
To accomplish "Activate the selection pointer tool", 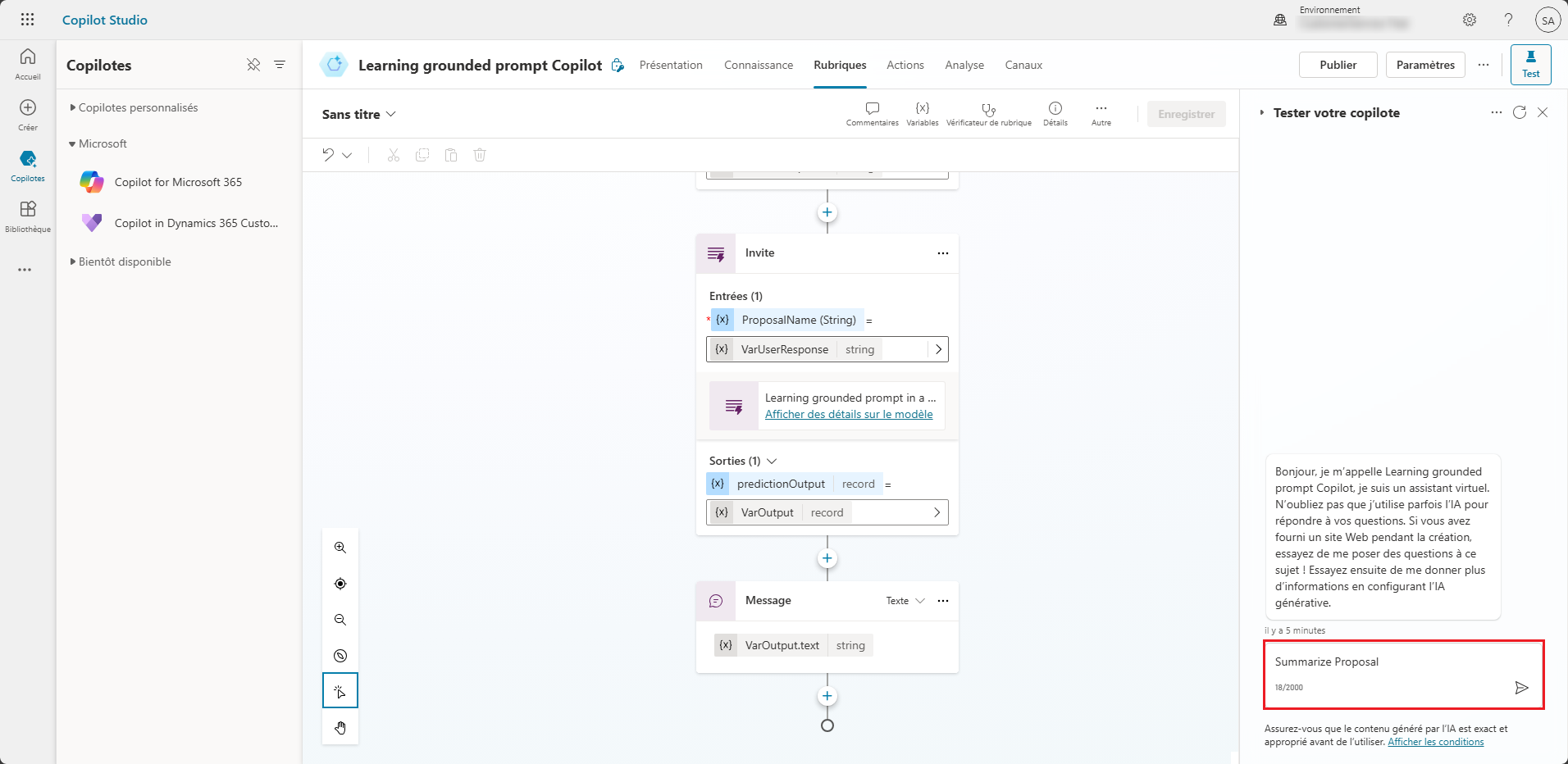I will [x=340, y=691].
